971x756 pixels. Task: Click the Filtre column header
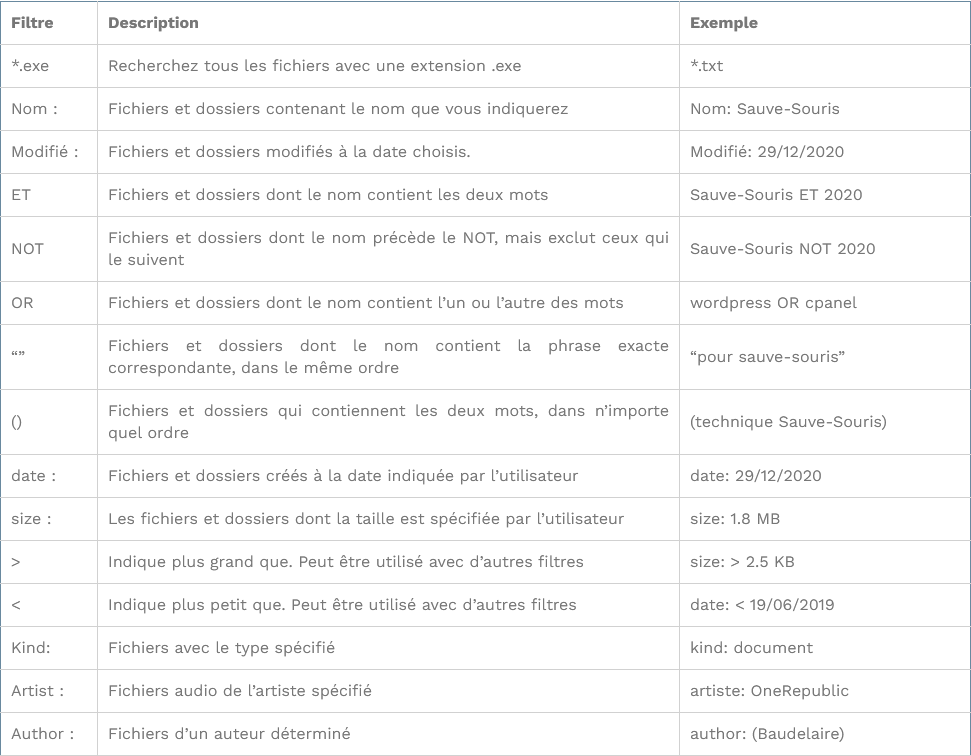coord(32,23)
